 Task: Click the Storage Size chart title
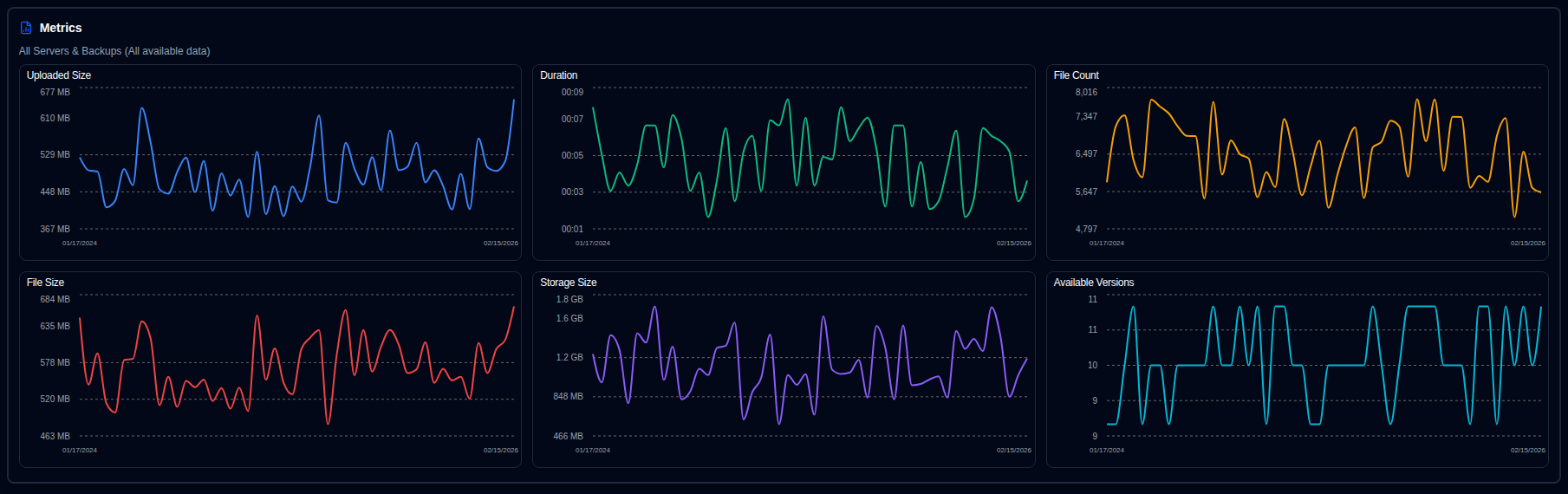click(x=569, y=283)
